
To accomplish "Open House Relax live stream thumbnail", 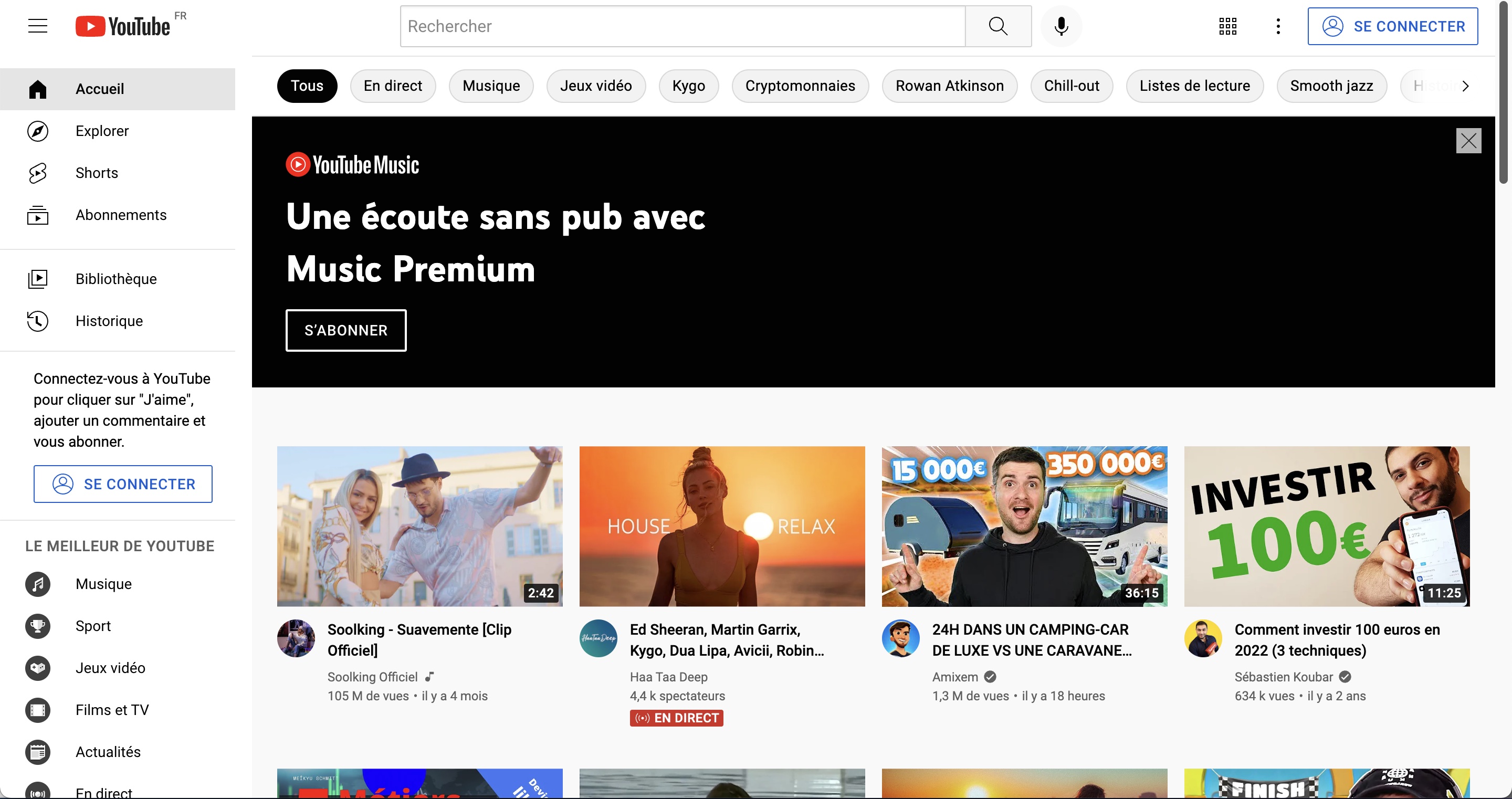I will [x=722, y=527].
